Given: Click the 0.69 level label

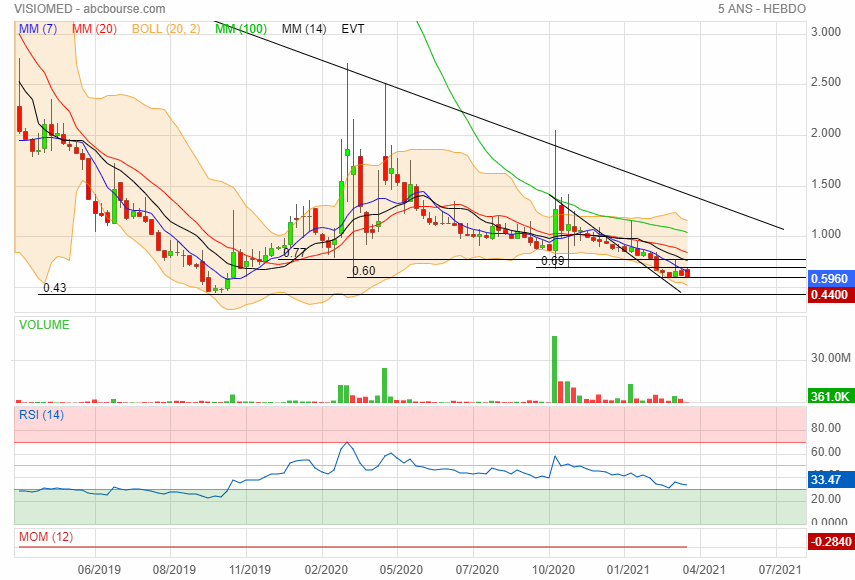Looking at the screenshot, I should click(552, 261).
